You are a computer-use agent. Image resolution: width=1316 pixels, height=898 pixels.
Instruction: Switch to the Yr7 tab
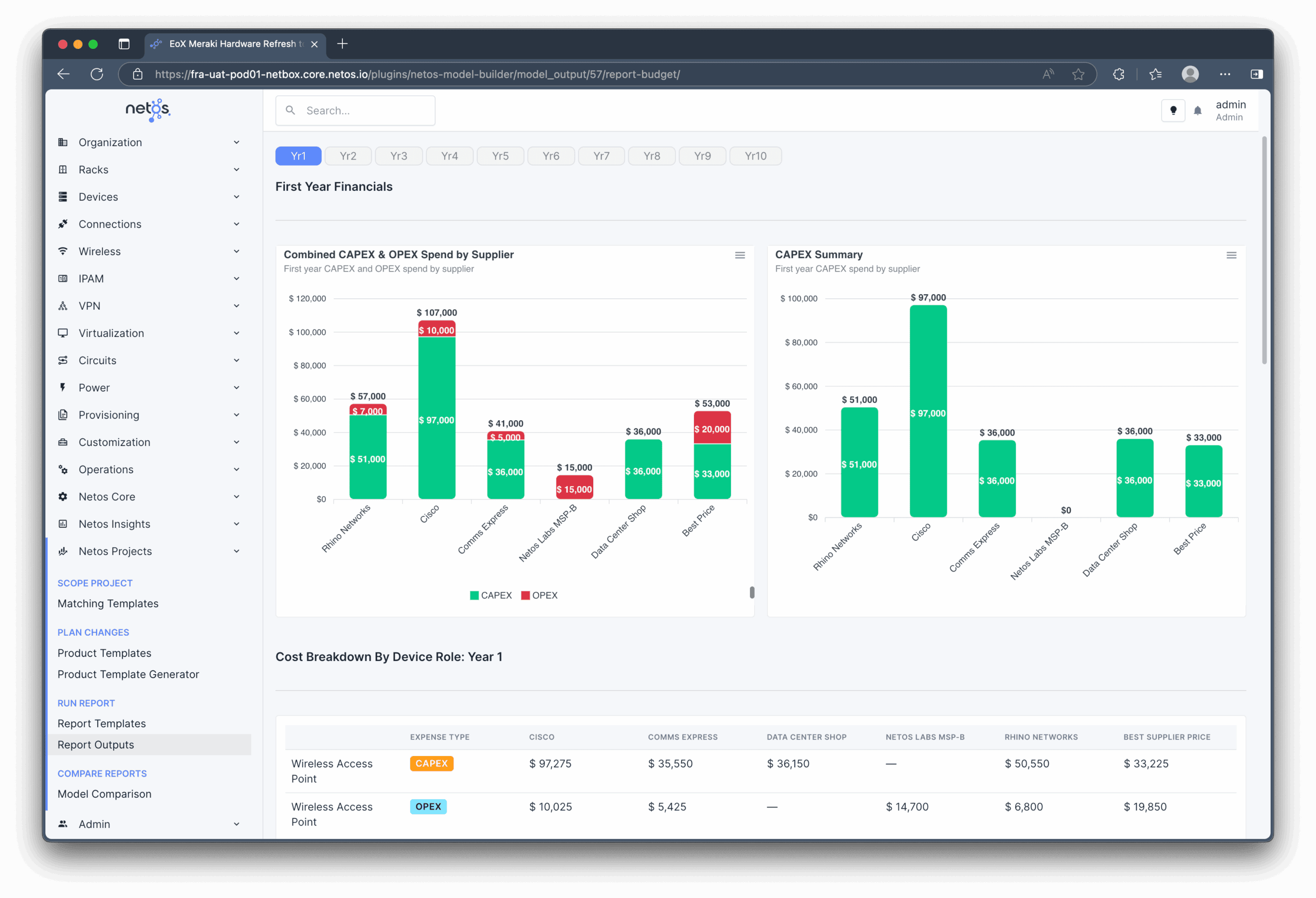(601, 156)
